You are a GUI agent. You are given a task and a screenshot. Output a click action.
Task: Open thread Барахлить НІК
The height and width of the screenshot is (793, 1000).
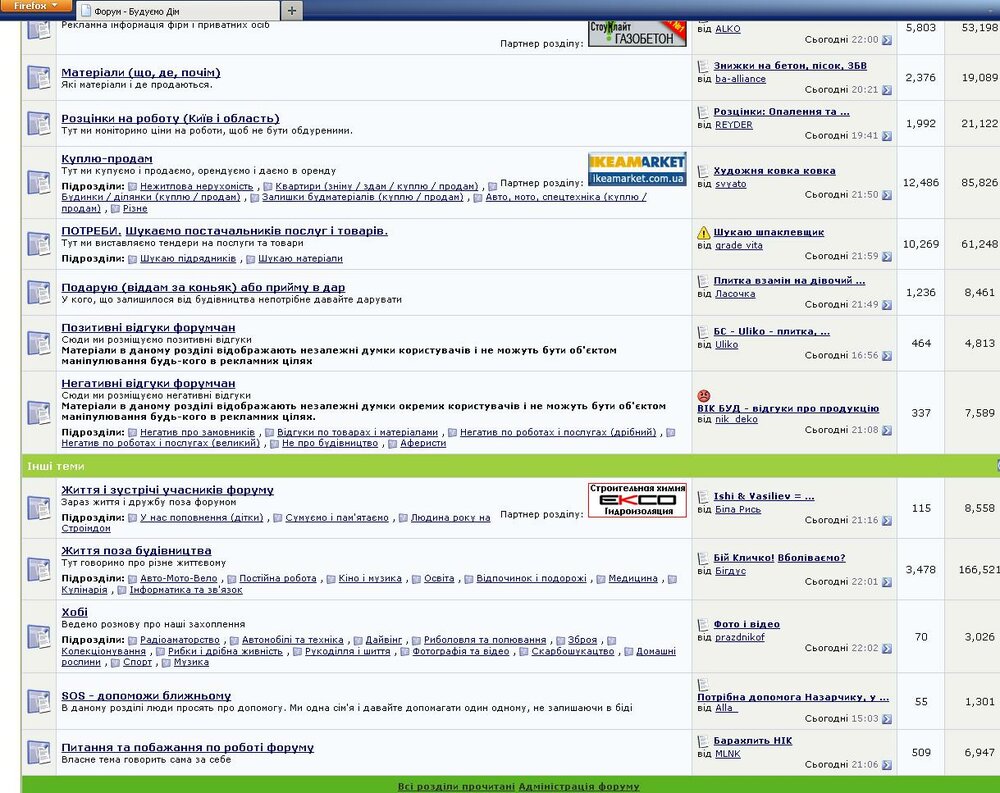tap(753, 740)
